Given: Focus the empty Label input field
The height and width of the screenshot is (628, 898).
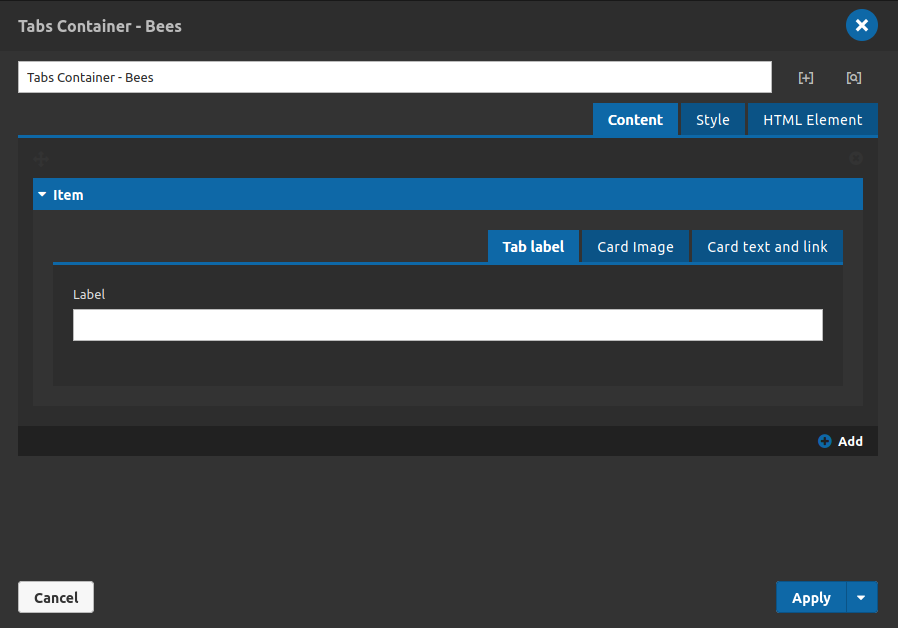Looking at the screenshot, I should click(448, 325).
